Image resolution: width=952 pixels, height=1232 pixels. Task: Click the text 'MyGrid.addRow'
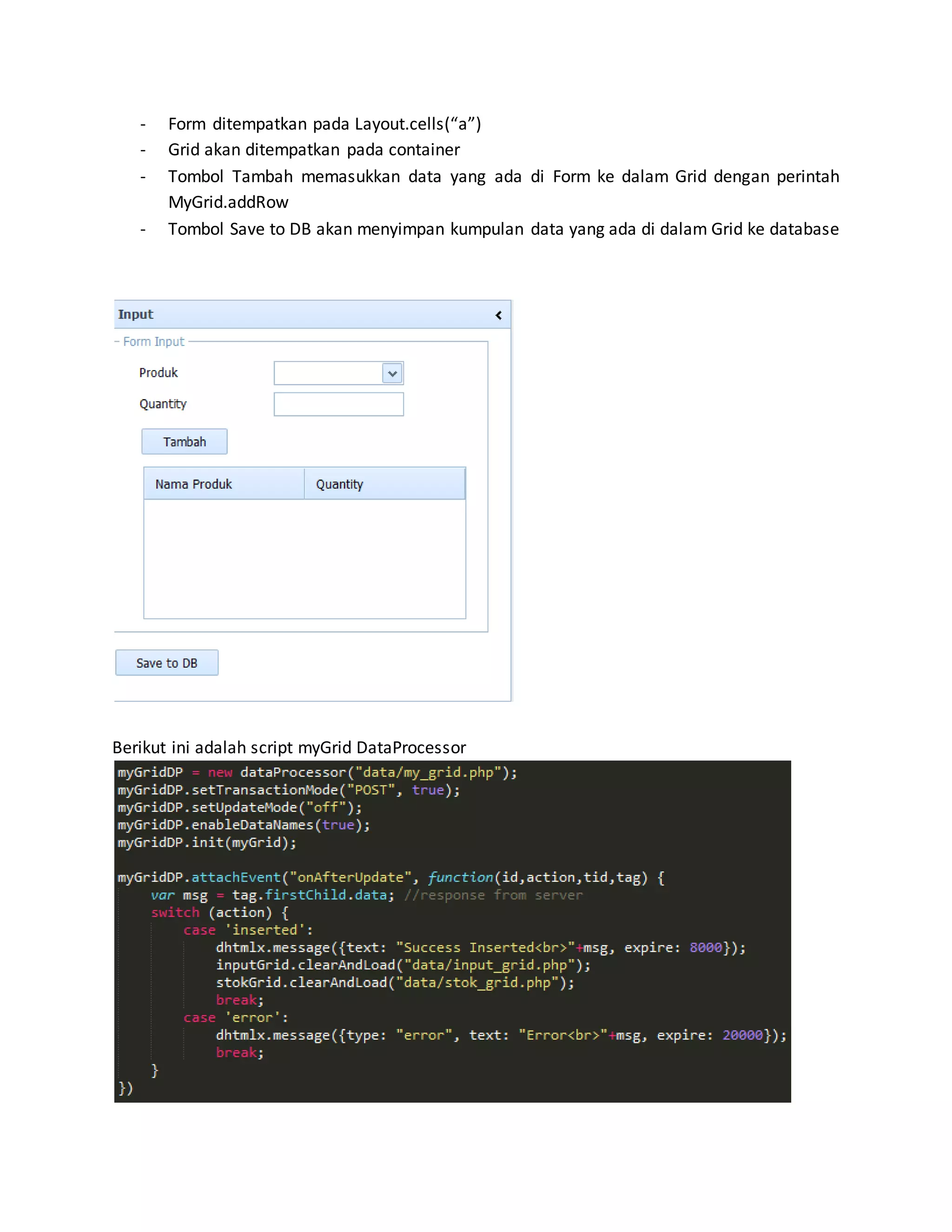[228, 203]
